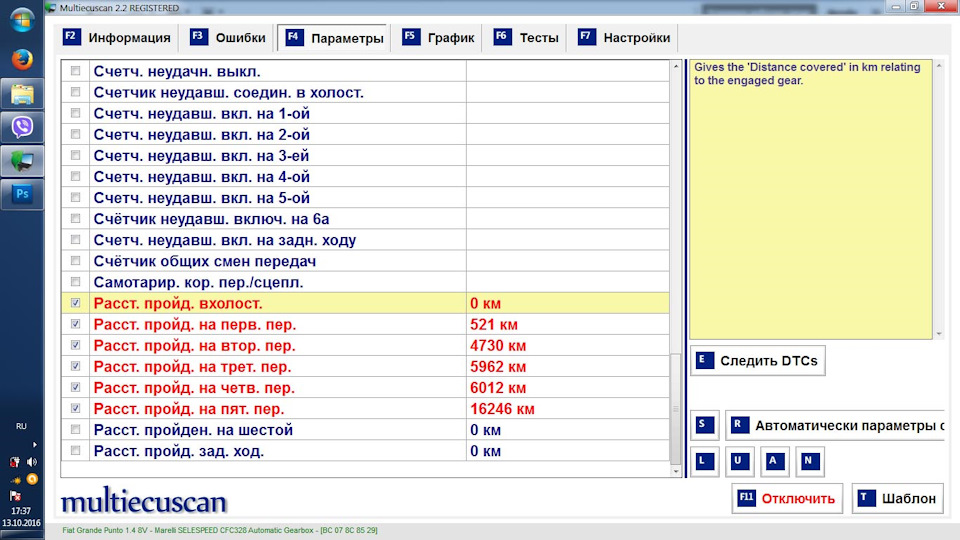Go to the Тесты tab
960x540 pixels.
527,38
